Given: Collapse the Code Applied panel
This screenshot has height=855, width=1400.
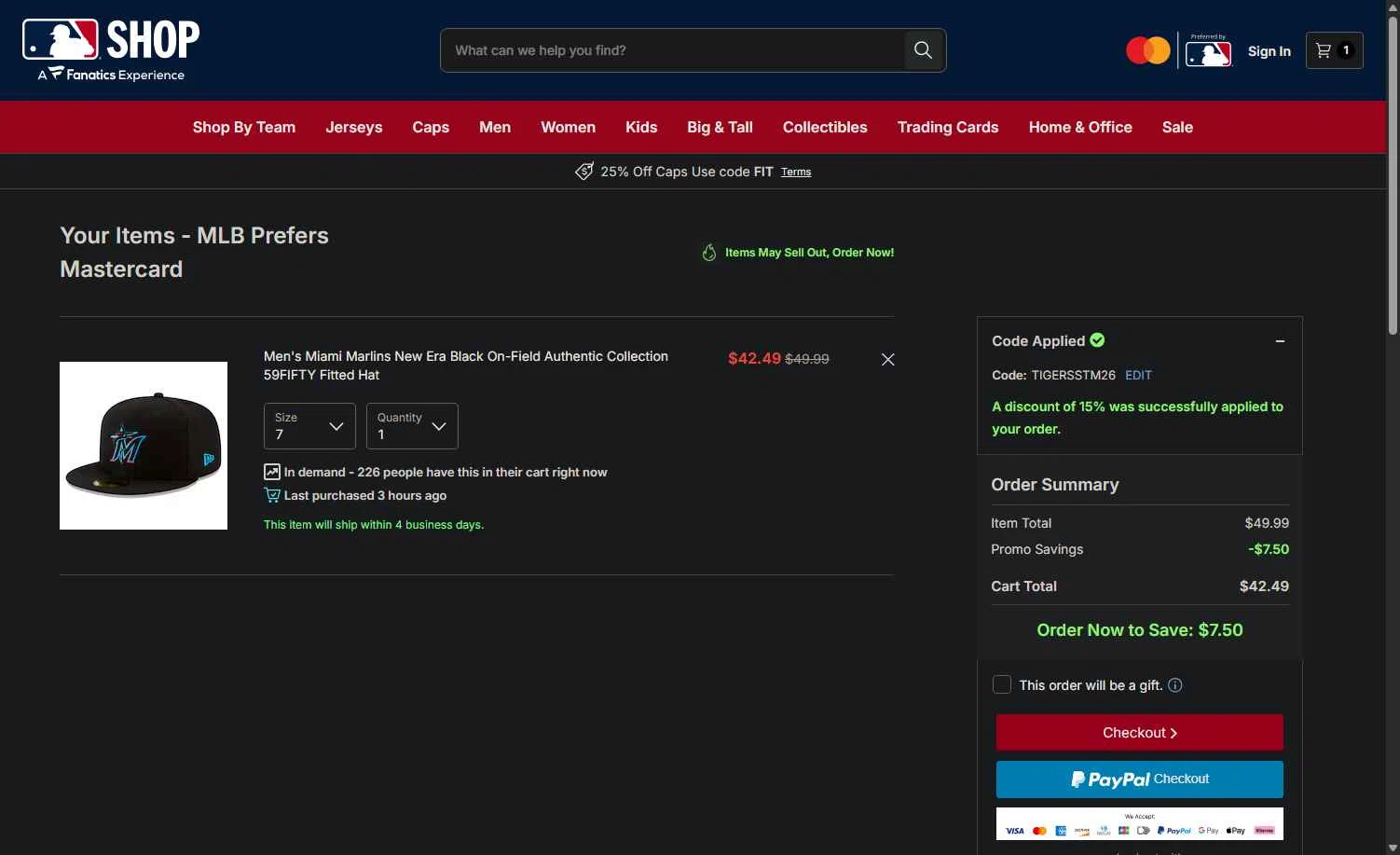Looking at the screenshot, I should [1280, 341].
